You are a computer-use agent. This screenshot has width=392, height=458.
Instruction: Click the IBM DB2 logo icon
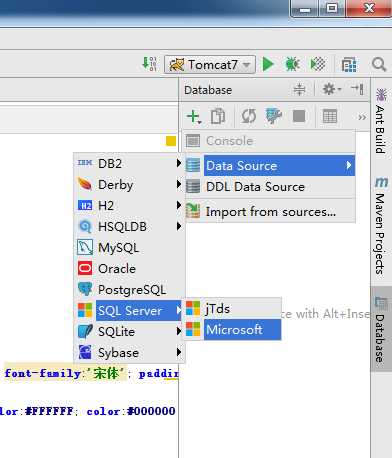tap(85, 163)
